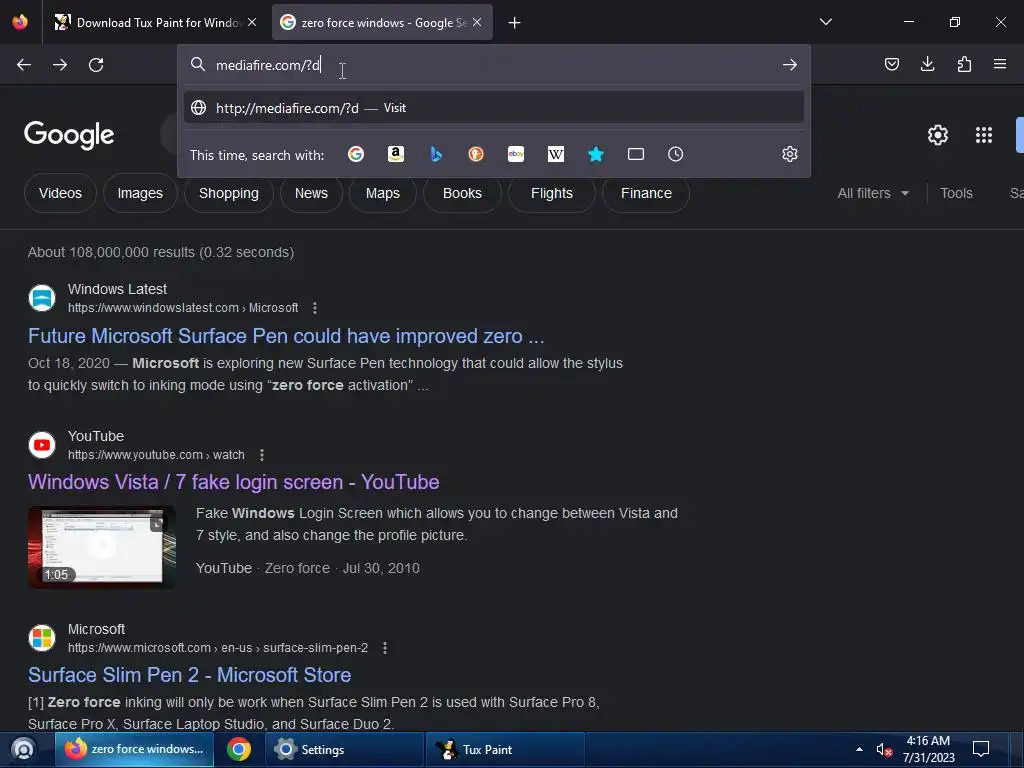Click the youtube.com watch URL breadcrumb

(x=156, y=455)
